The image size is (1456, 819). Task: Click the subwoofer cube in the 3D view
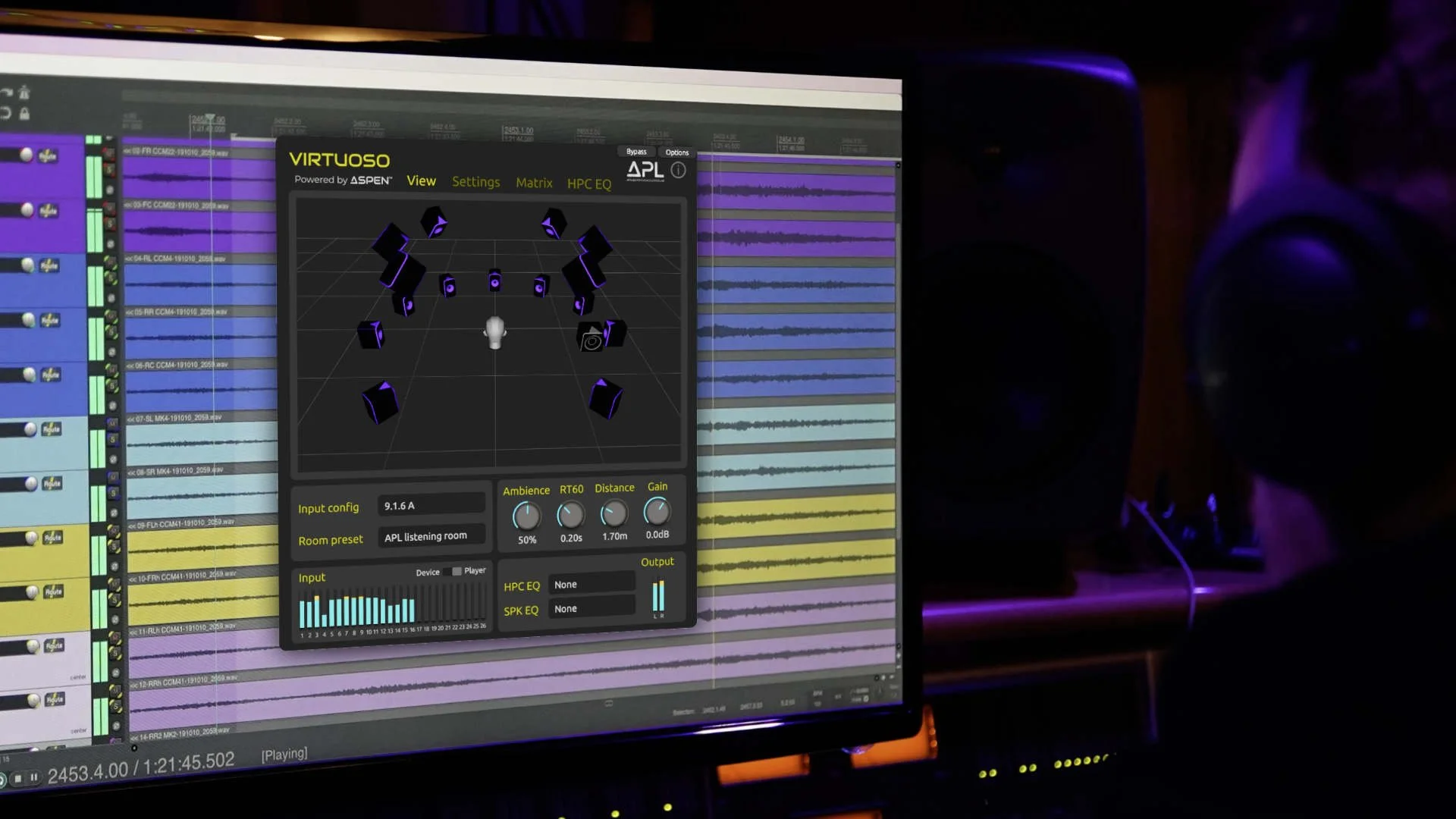pyautogui.click(x=592, y=338)
